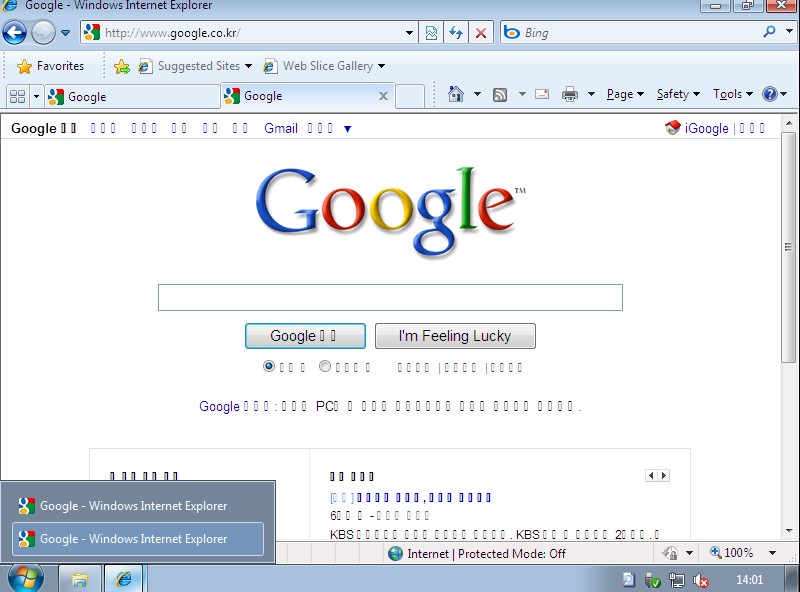This screenshot has width=800, height=592.
Task: Select the first selected radio button
Action: [269, 366]
